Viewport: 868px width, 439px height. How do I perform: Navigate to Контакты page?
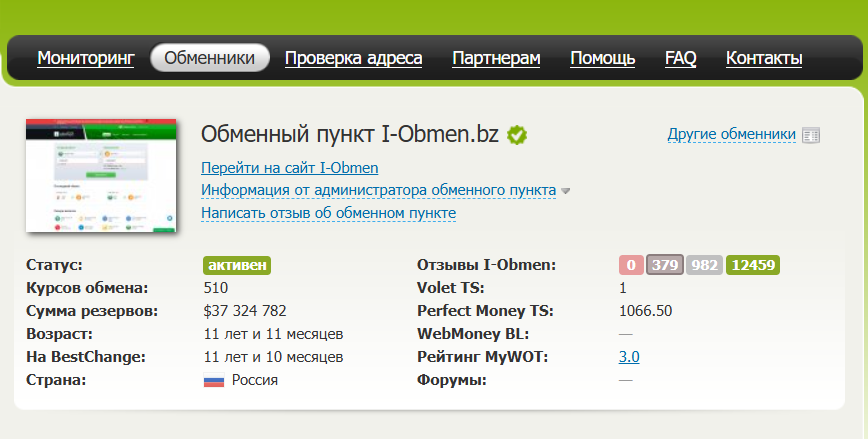pyautogui.click(x=763, y=58)
